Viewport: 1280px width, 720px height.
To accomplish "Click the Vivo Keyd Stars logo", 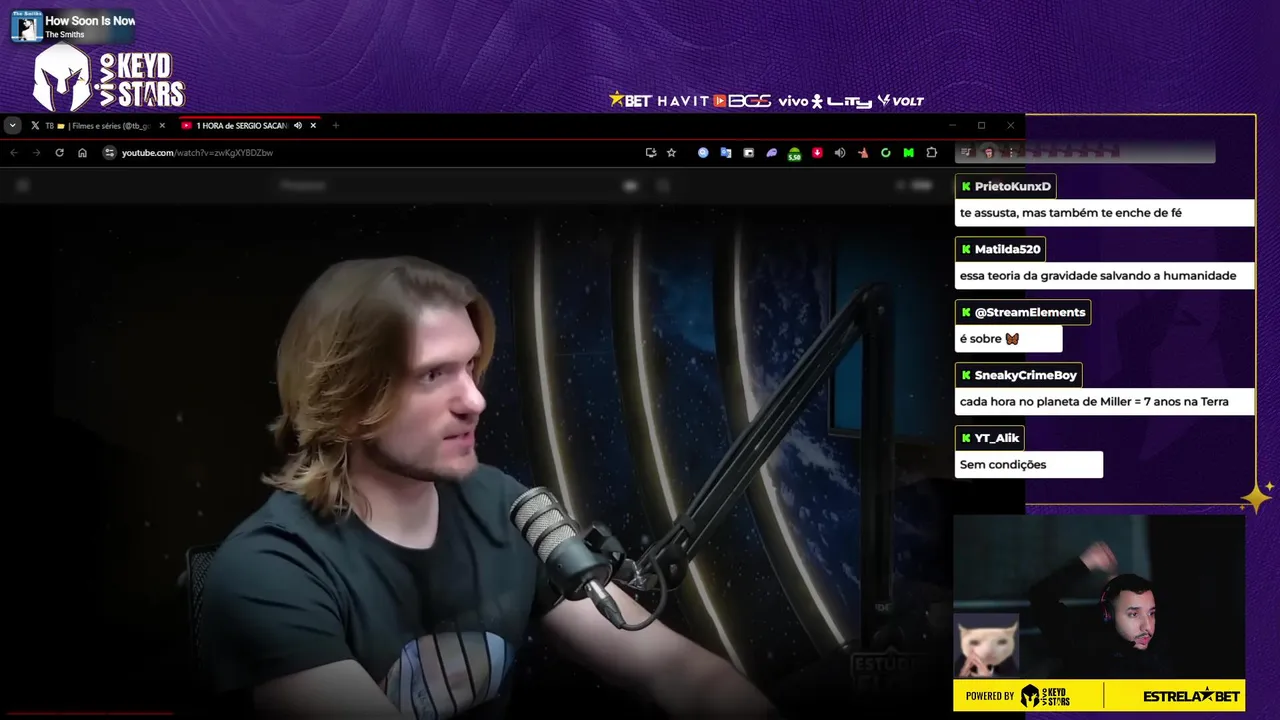I will click(x=109, y=79).
